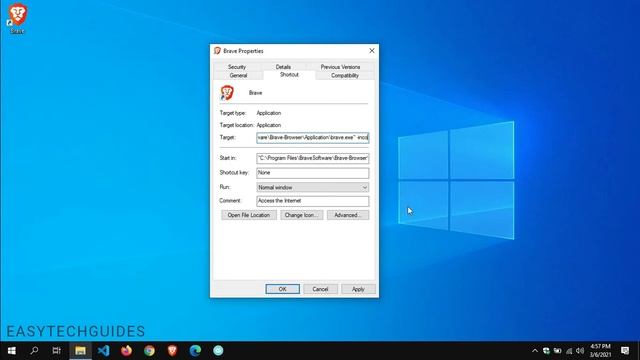Click into the Start in field

[313, 158]
